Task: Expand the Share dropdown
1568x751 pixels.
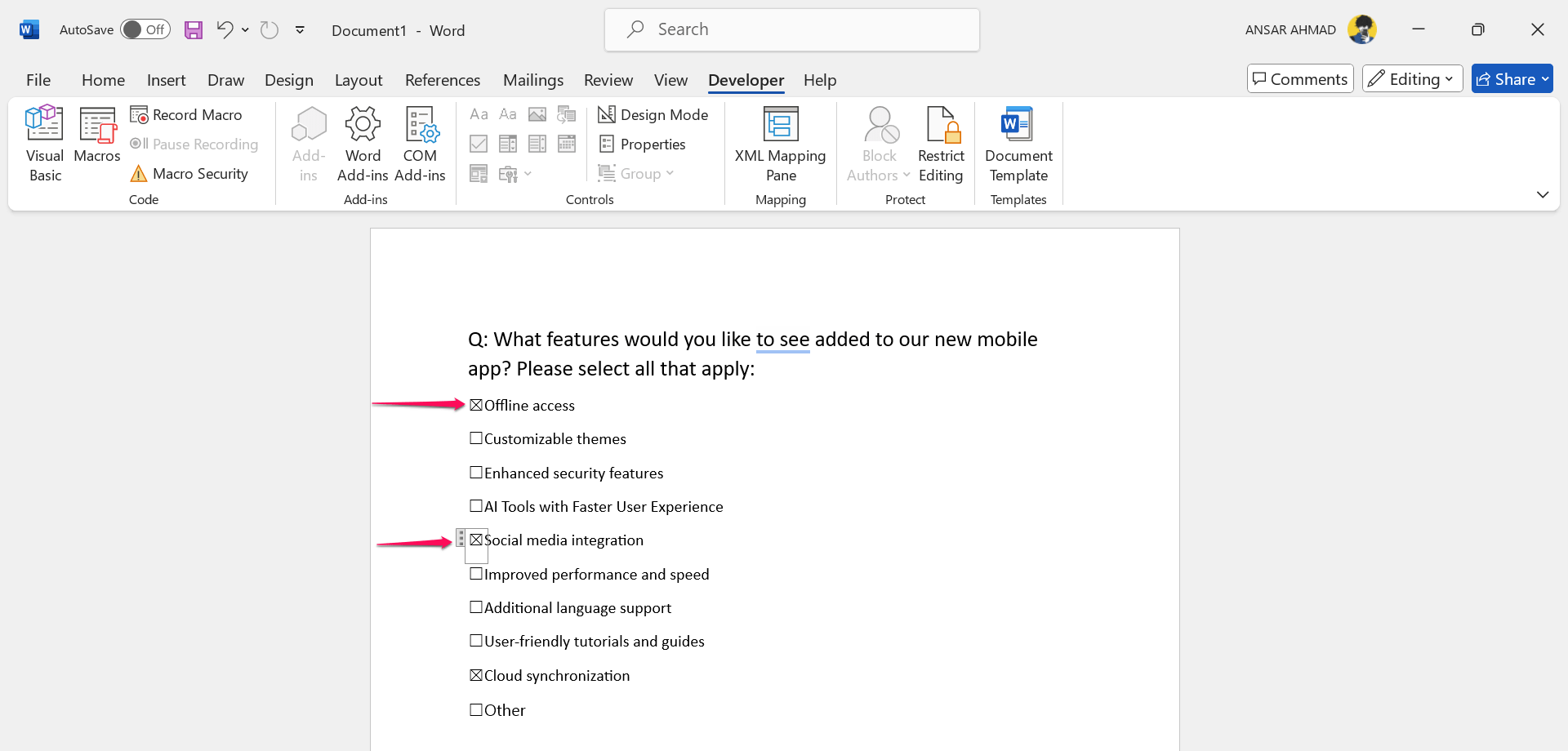Action: click(x=1545, y=79)
